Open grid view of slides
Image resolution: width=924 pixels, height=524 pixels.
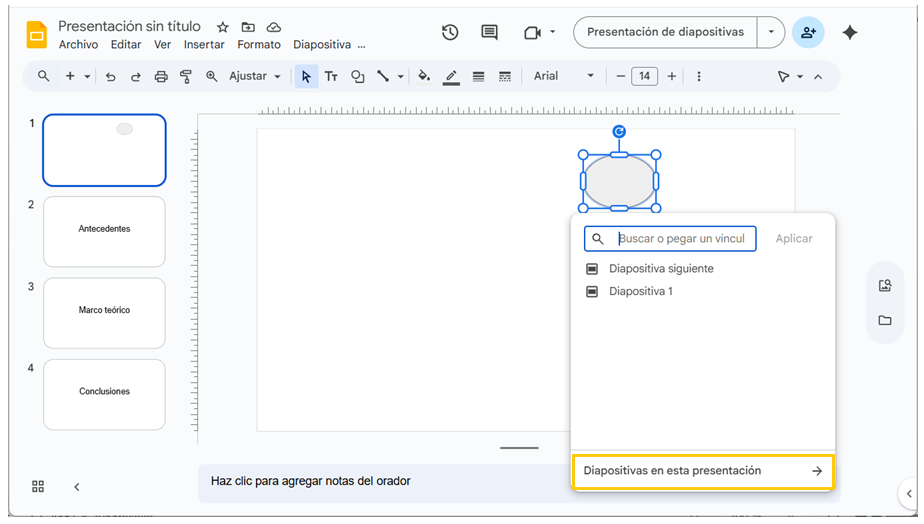(38, 486)
